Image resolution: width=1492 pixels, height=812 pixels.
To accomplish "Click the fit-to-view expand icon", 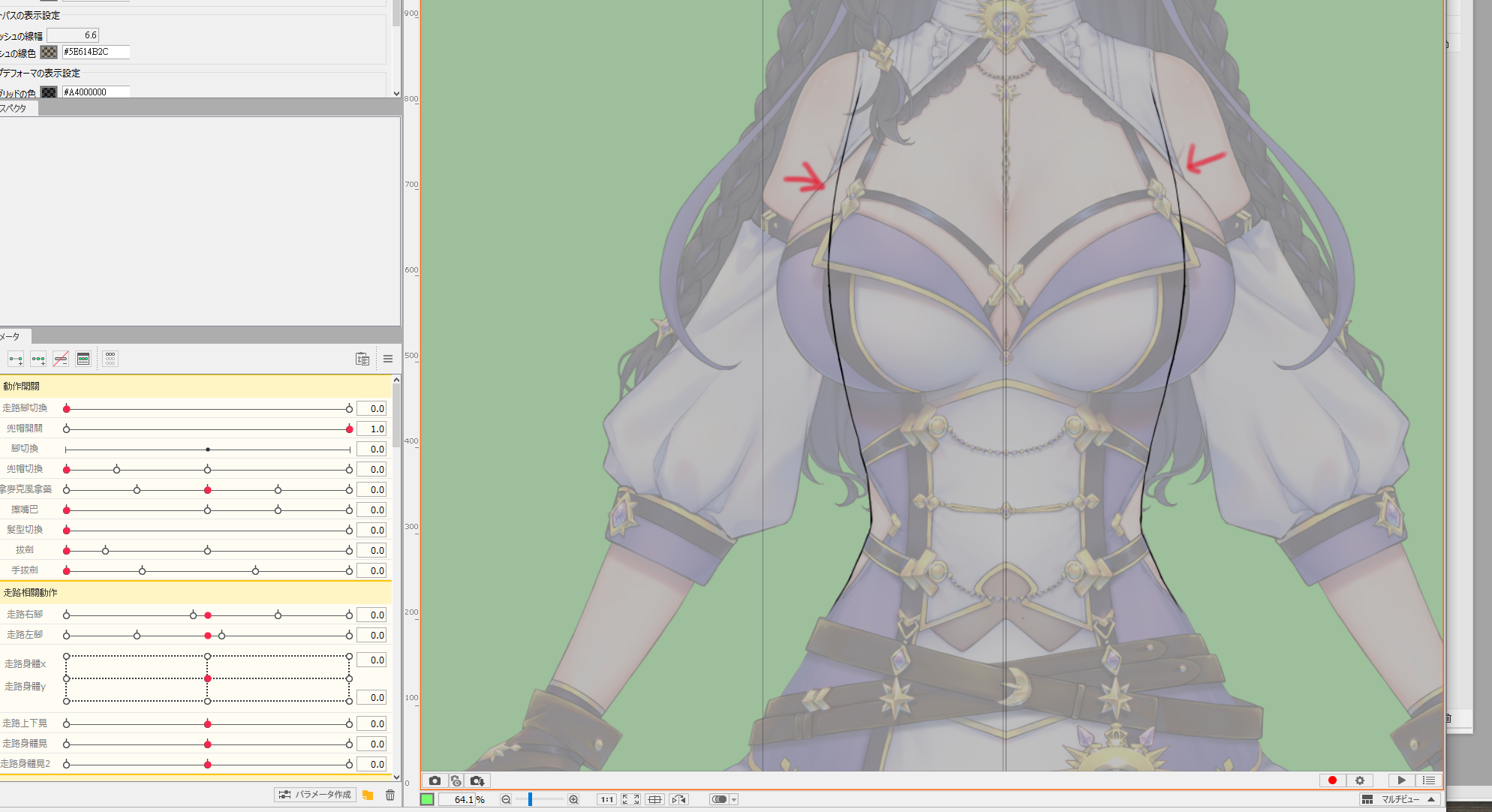I will [630, 800].
